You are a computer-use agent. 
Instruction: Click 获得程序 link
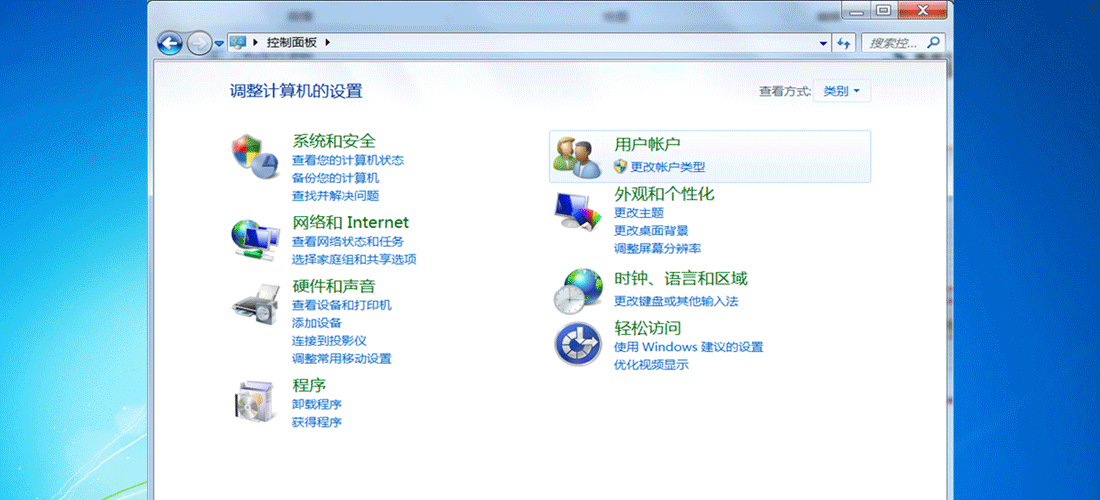click(x=316, y=423)
